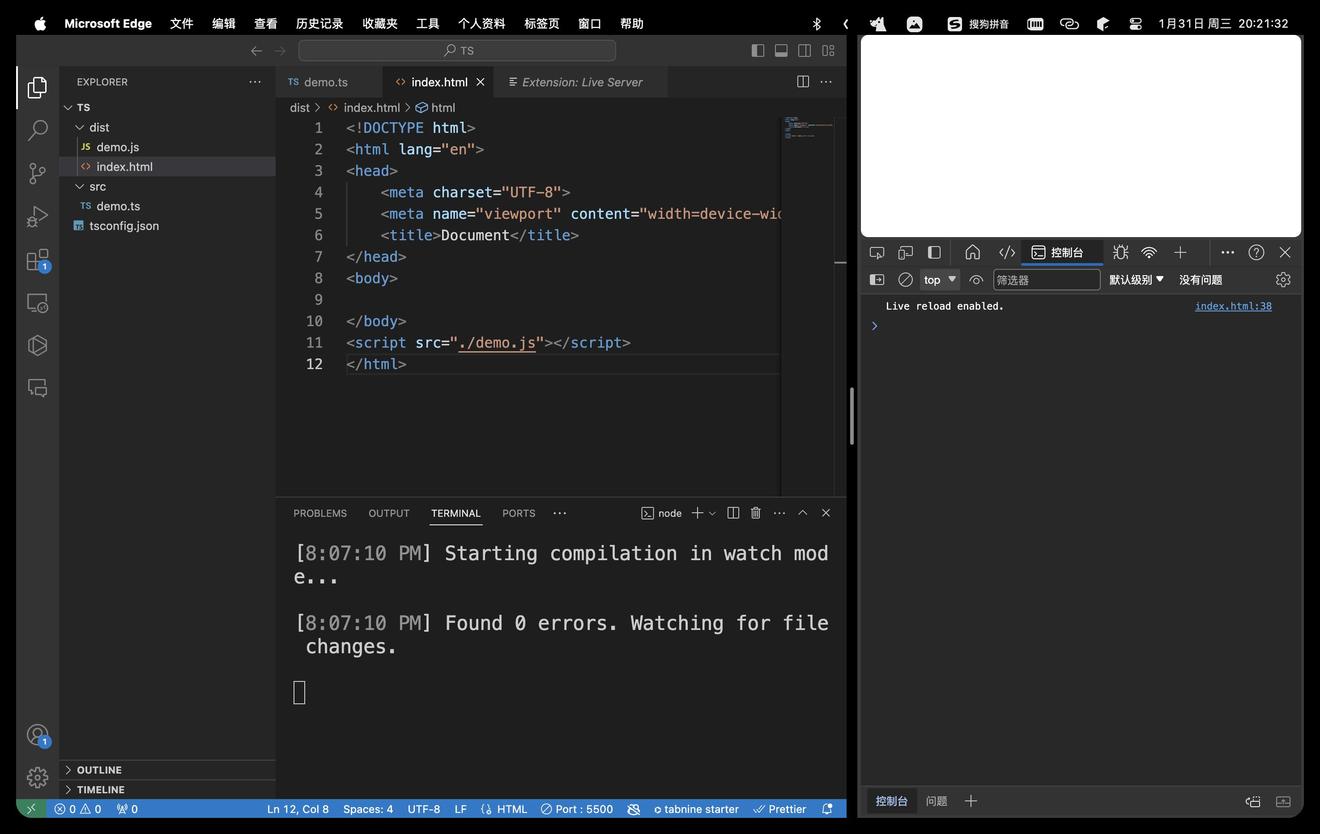Screen dimensions: 1320x834
Task: Toggle the bottom panel layout button
Action: point(781,50)
